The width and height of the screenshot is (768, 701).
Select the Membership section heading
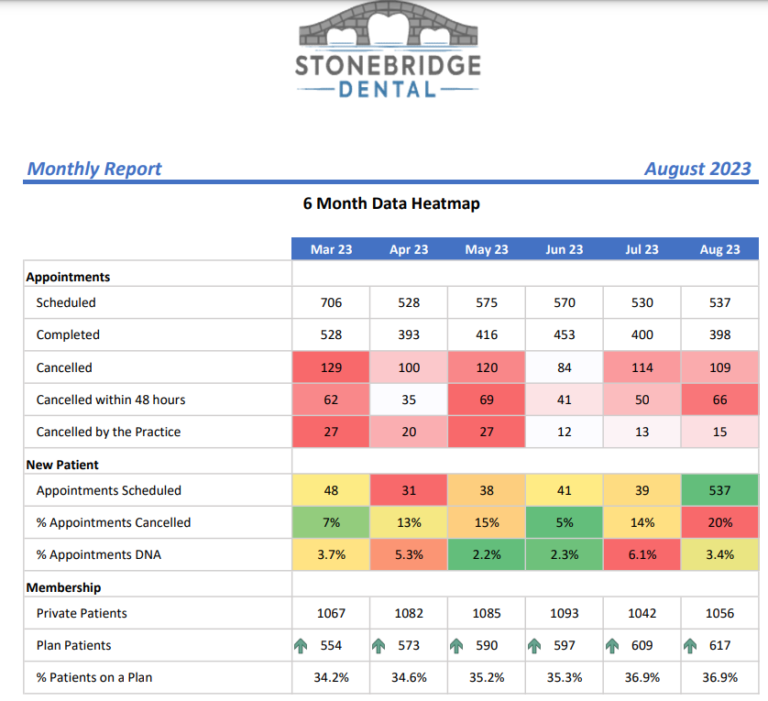click(x=63, y=587)
